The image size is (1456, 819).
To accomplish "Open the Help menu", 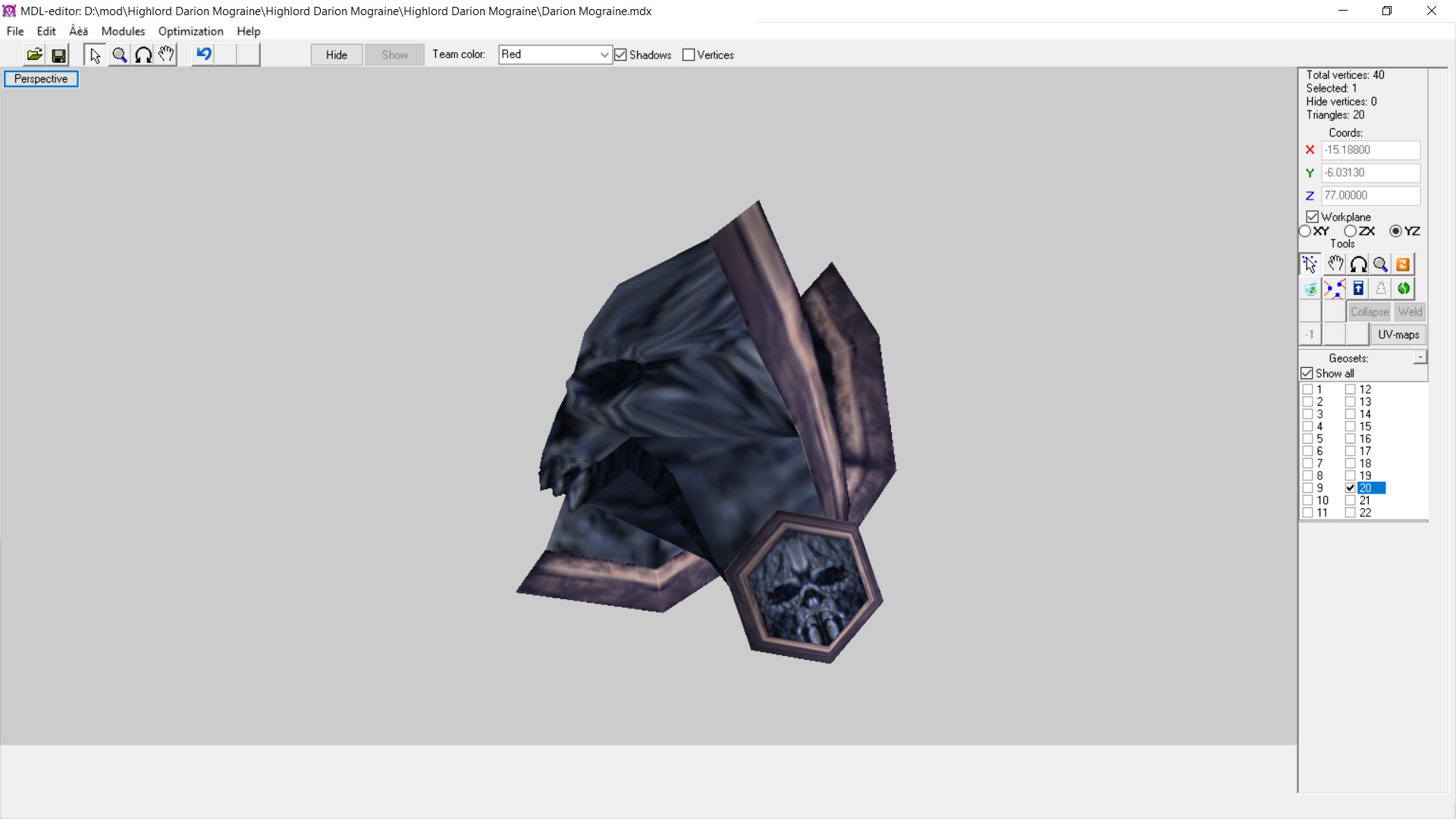I will pyautogui.click(x=248, y=31).
